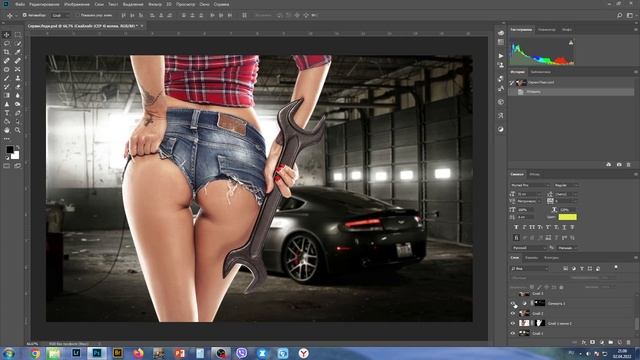Screen dimensions: 640x360
Task: Open font family dropdown in Character panel
Action: 530,185
